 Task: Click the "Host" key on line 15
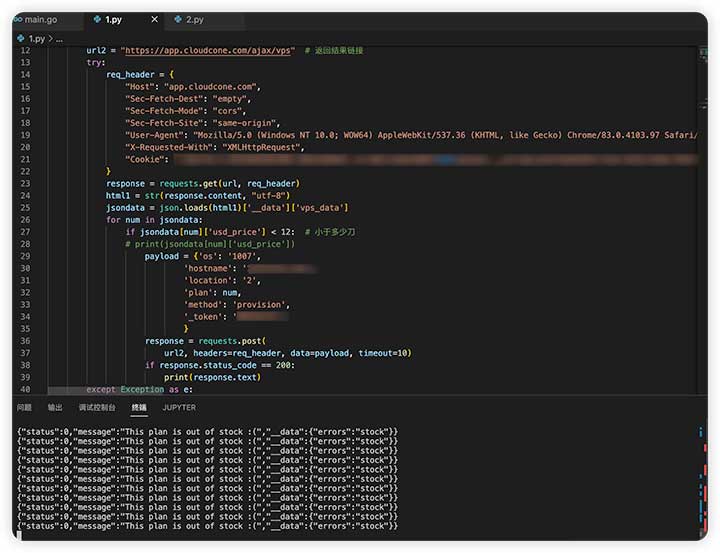coord(140,87)
